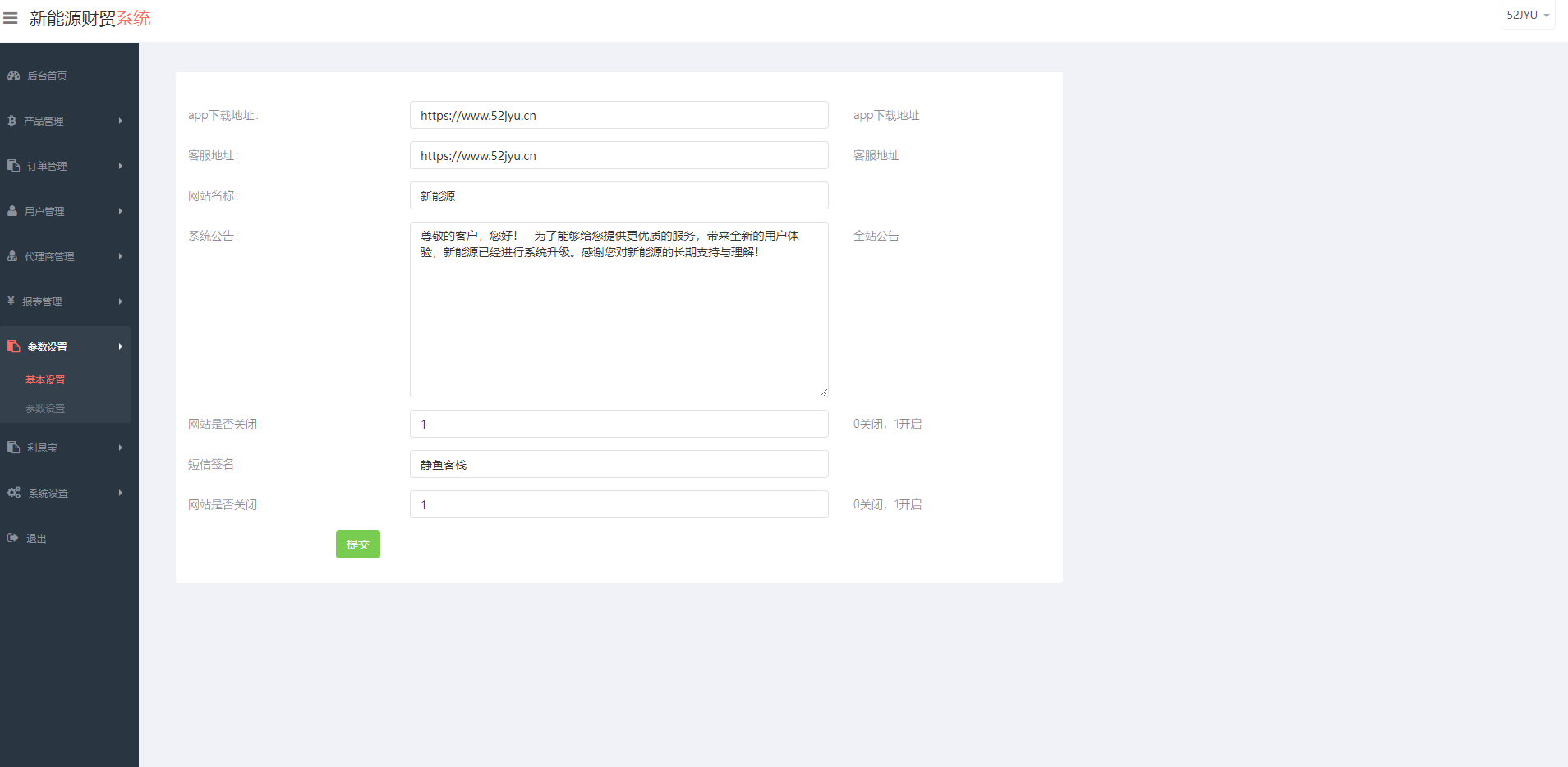
Task: Click the 新能源财贸系统 title link
Action: [90, 18]
